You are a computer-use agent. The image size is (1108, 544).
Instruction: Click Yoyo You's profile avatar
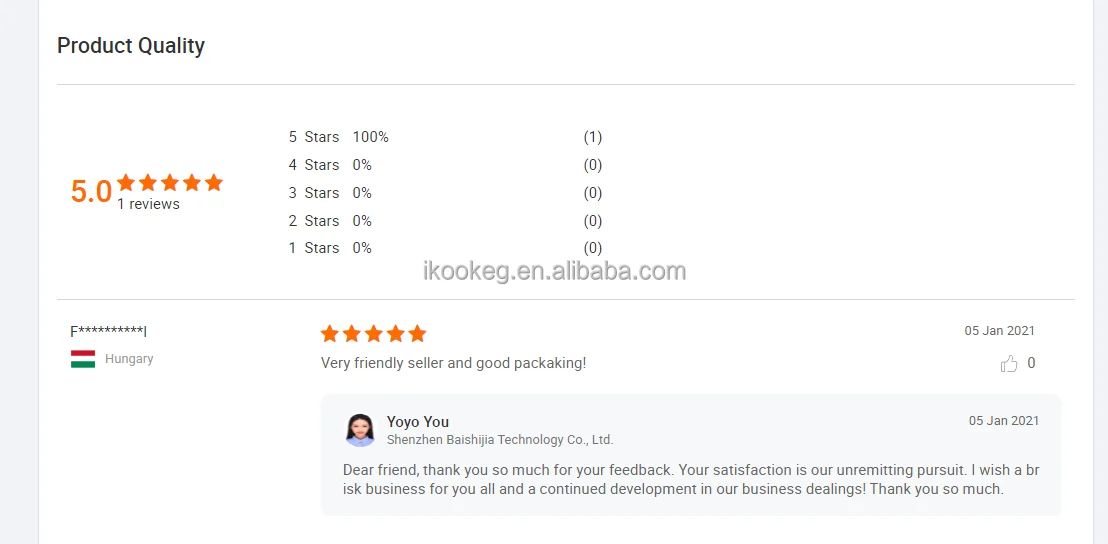point(360,430)
